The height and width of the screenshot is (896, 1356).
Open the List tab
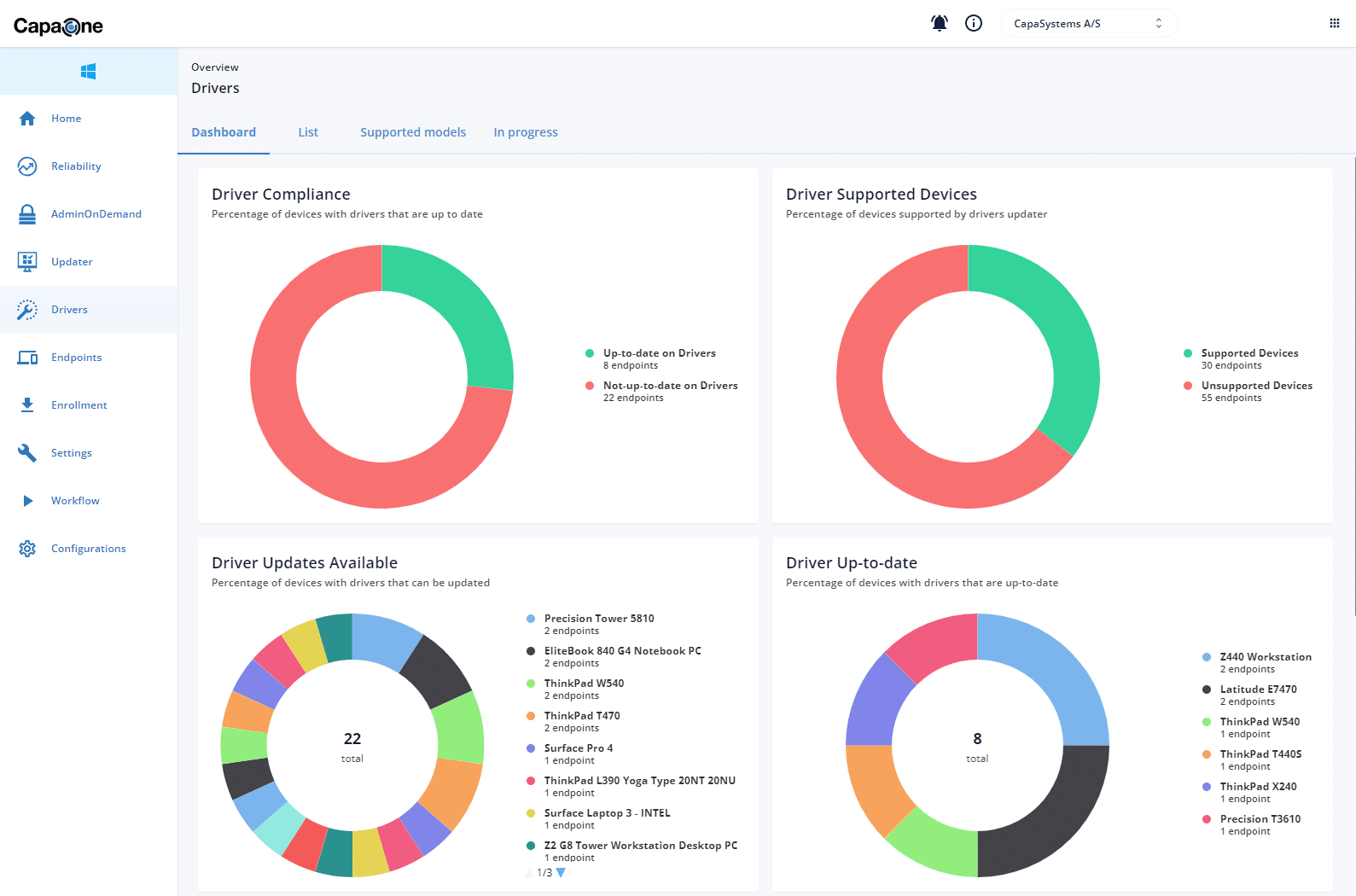click(308, 132)
